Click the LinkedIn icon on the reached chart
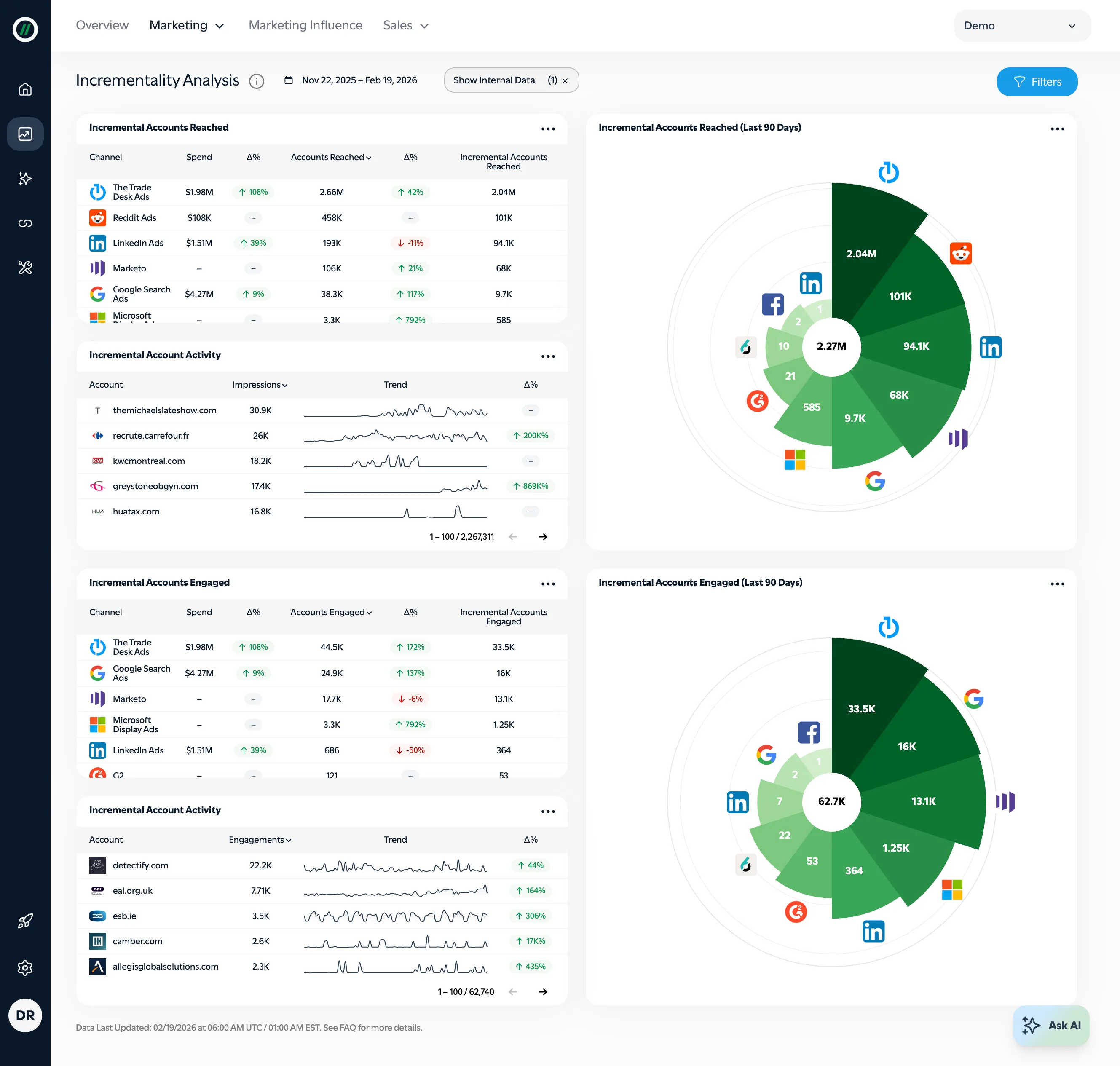Image resolution: width=1120 pixels, height=1066 pixels. click(991, 347)
